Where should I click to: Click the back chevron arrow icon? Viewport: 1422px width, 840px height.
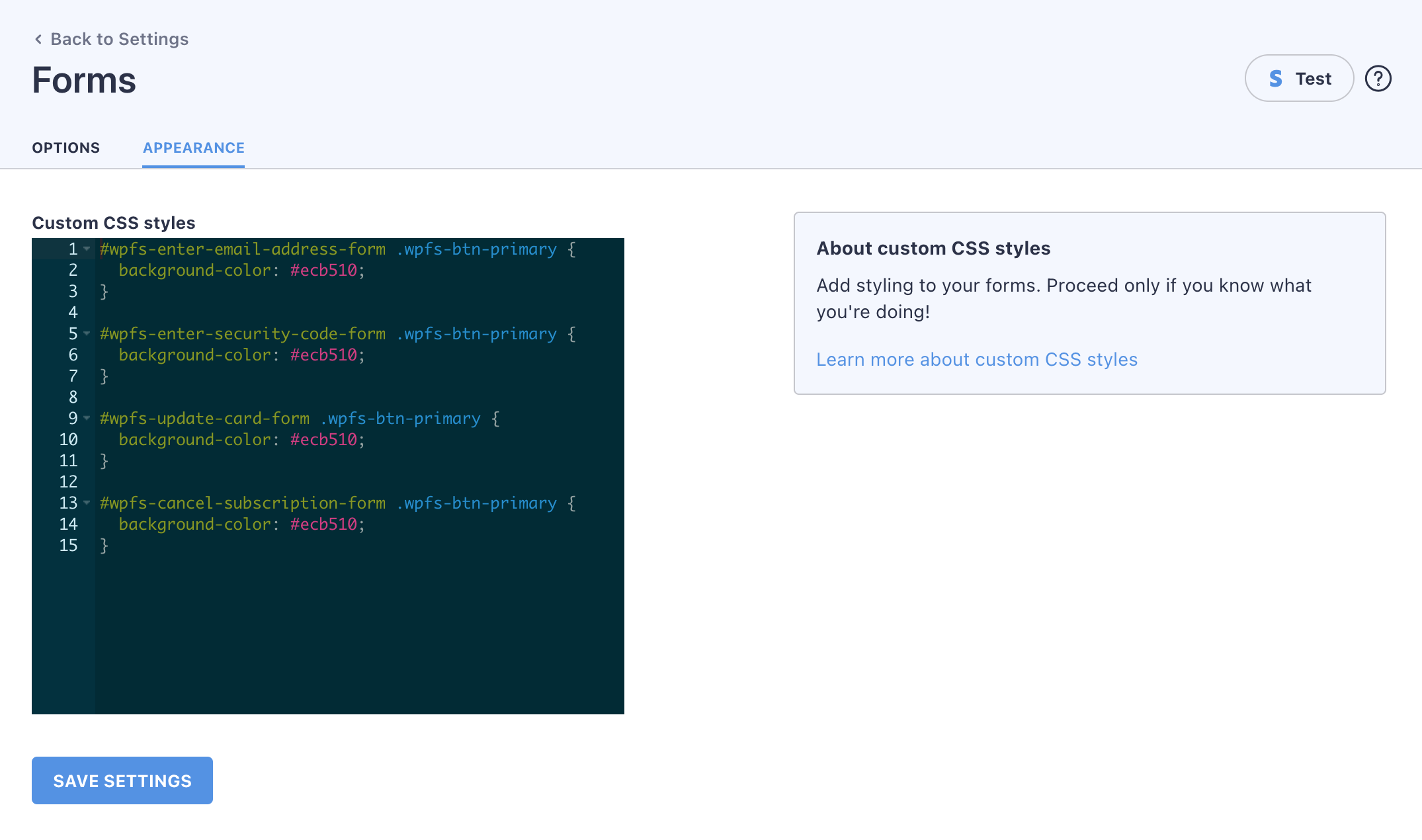point(38,40)
